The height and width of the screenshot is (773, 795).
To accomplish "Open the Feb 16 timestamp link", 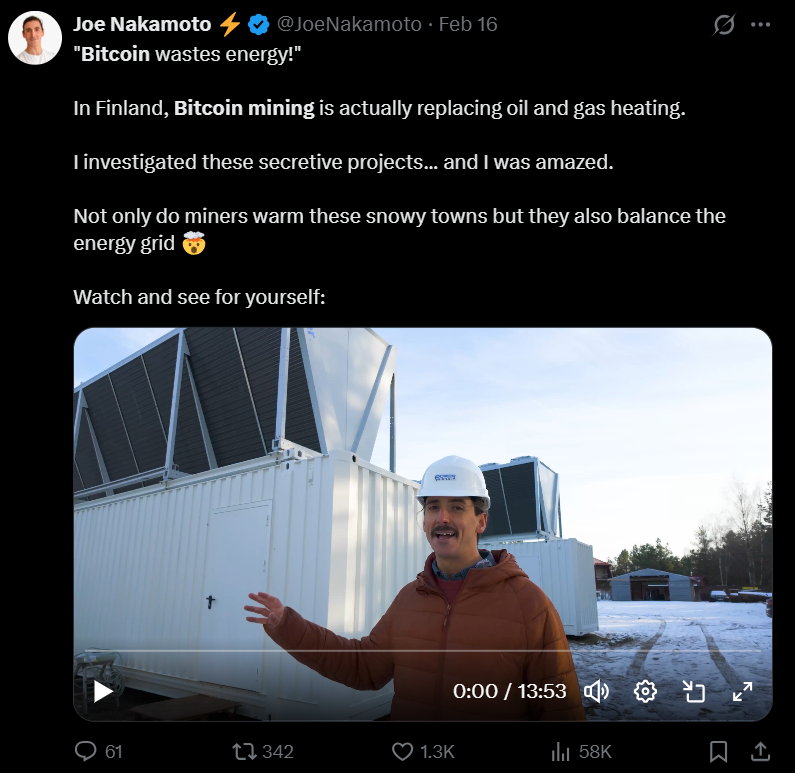I will (468, 24).
